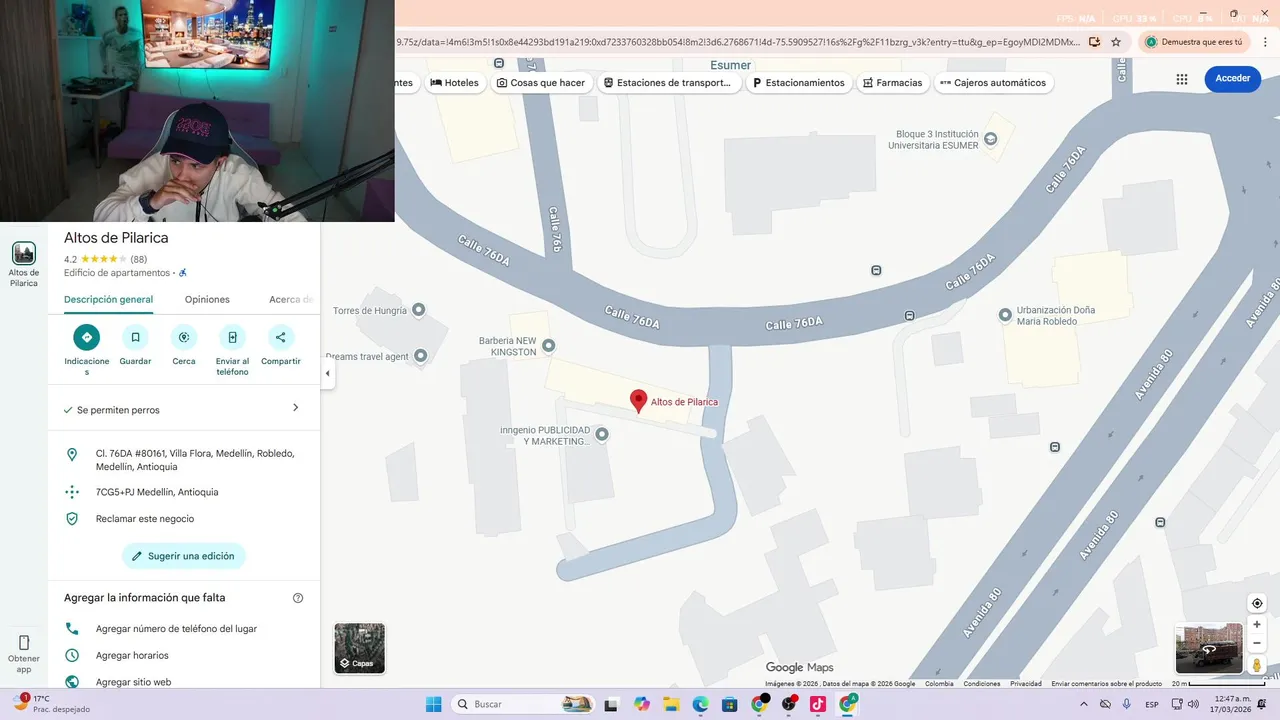The image size is (1280, 720).
Task: Copy plus code 7CG5+PJ Medellín
Action: coord(184,492)
